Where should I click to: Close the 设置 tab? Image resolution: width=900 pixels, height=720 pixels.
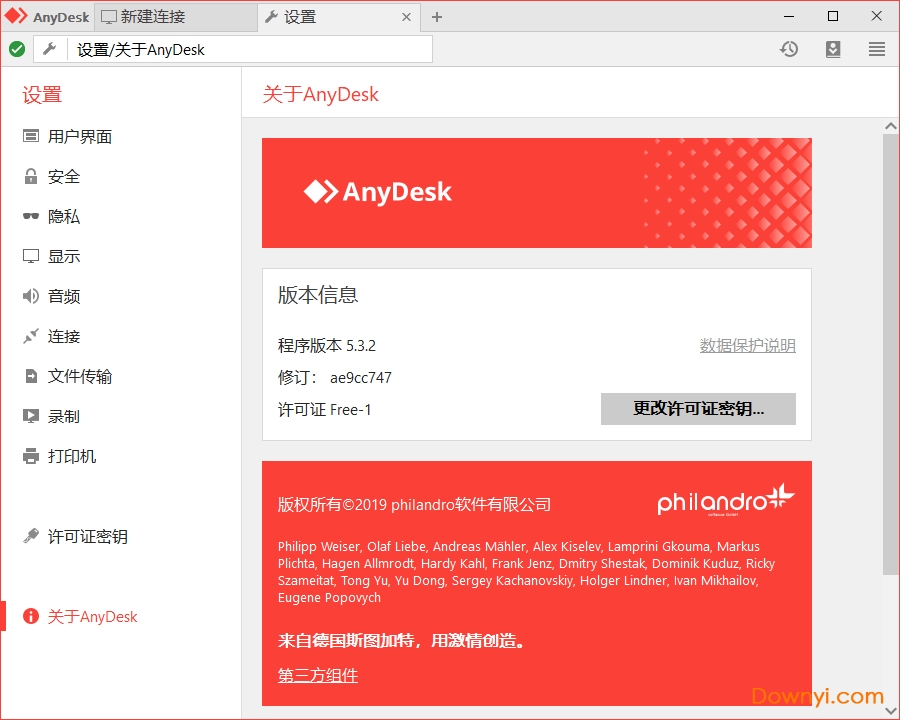click(x=406, y=17)
